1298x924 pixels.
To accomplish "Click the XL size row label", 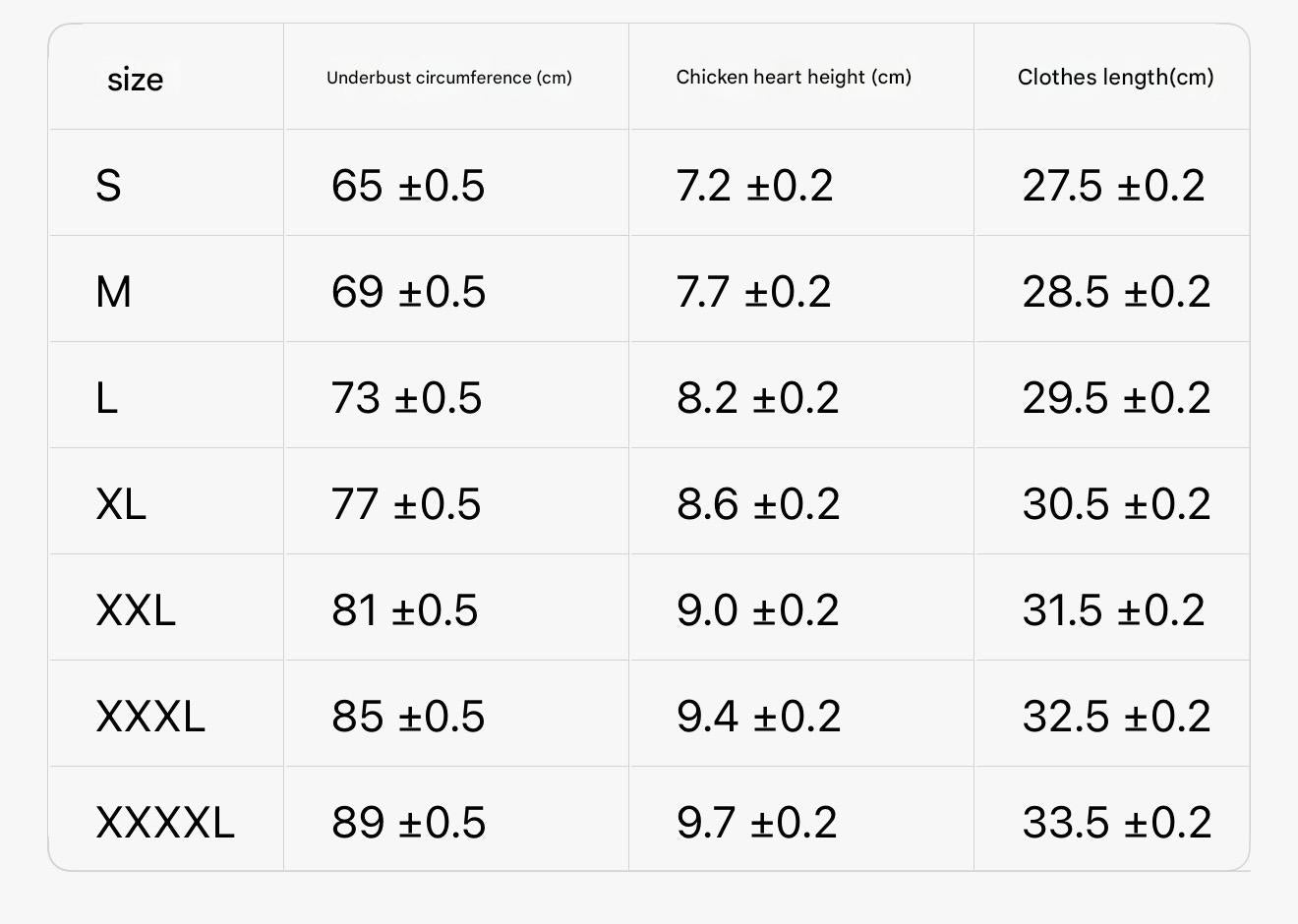I will coord(121,504).
